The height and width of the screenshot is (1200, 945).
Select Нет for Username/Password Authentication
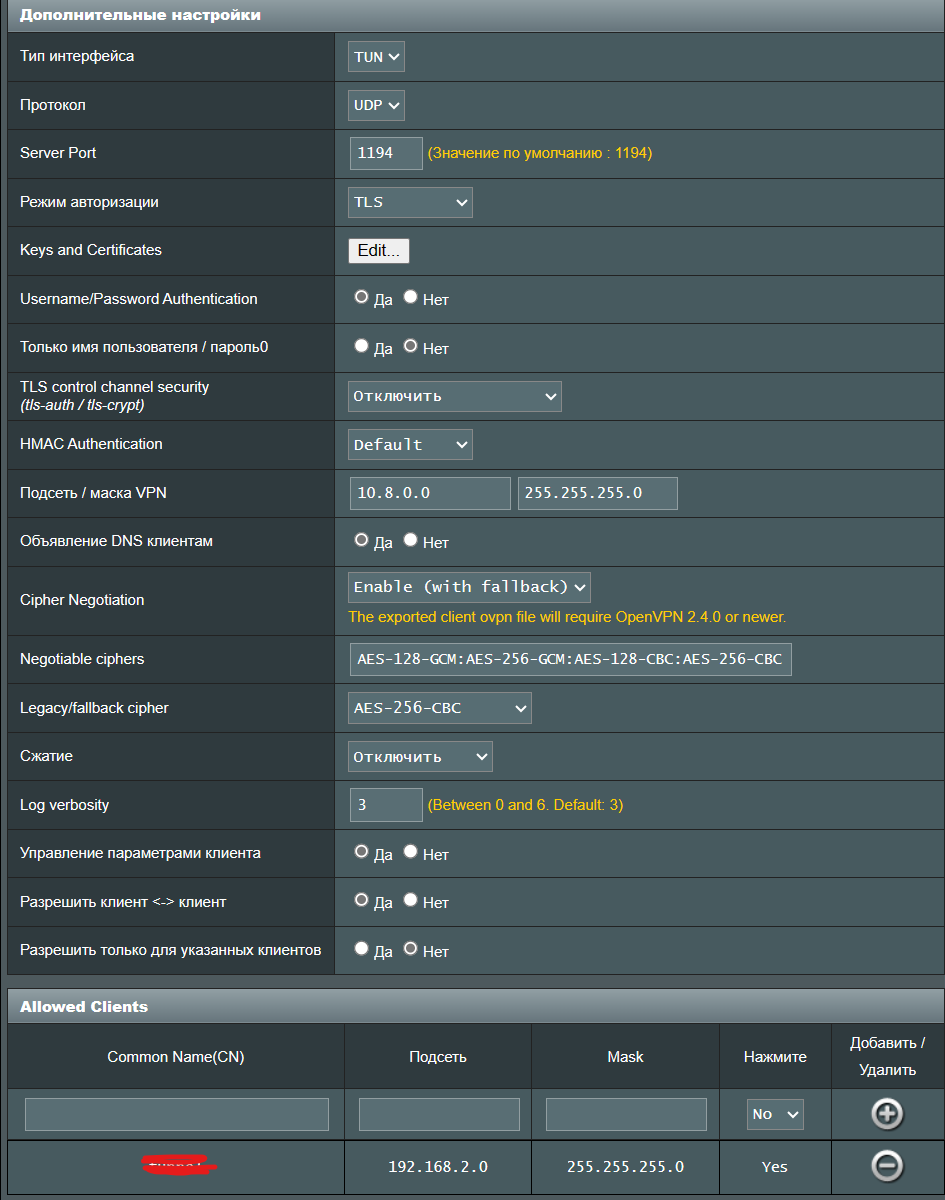click(410, 297)
